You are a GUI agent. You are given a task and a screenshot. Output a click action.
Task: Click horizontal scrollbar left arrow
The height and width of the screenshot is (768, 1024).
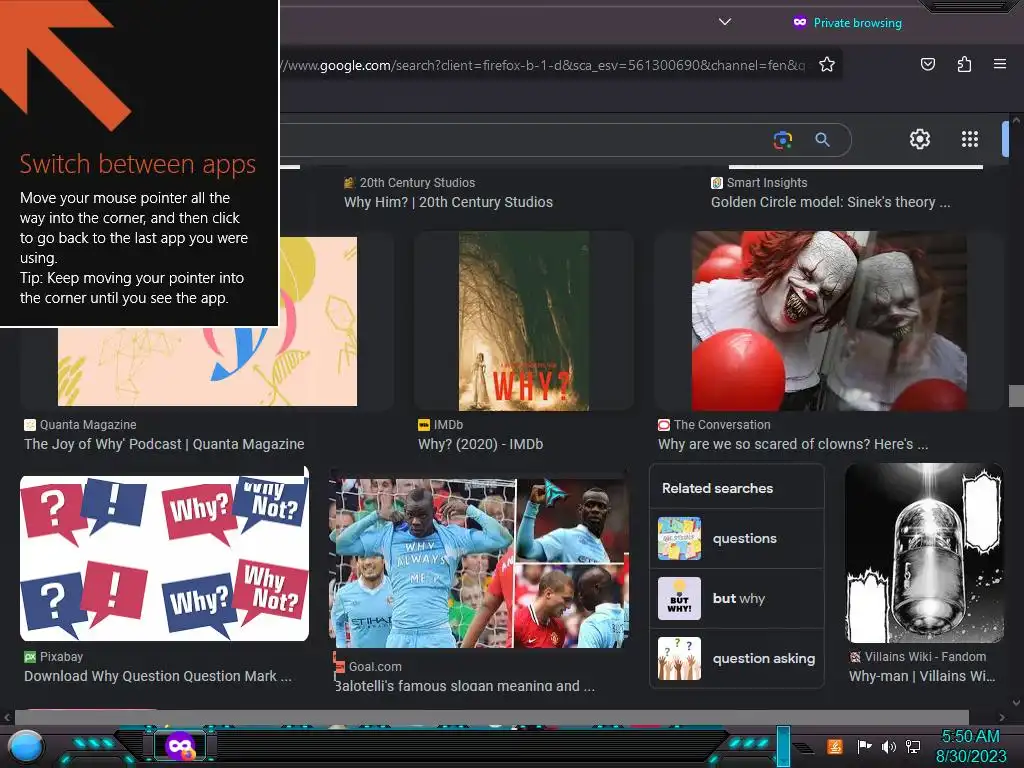pos(7,718)
